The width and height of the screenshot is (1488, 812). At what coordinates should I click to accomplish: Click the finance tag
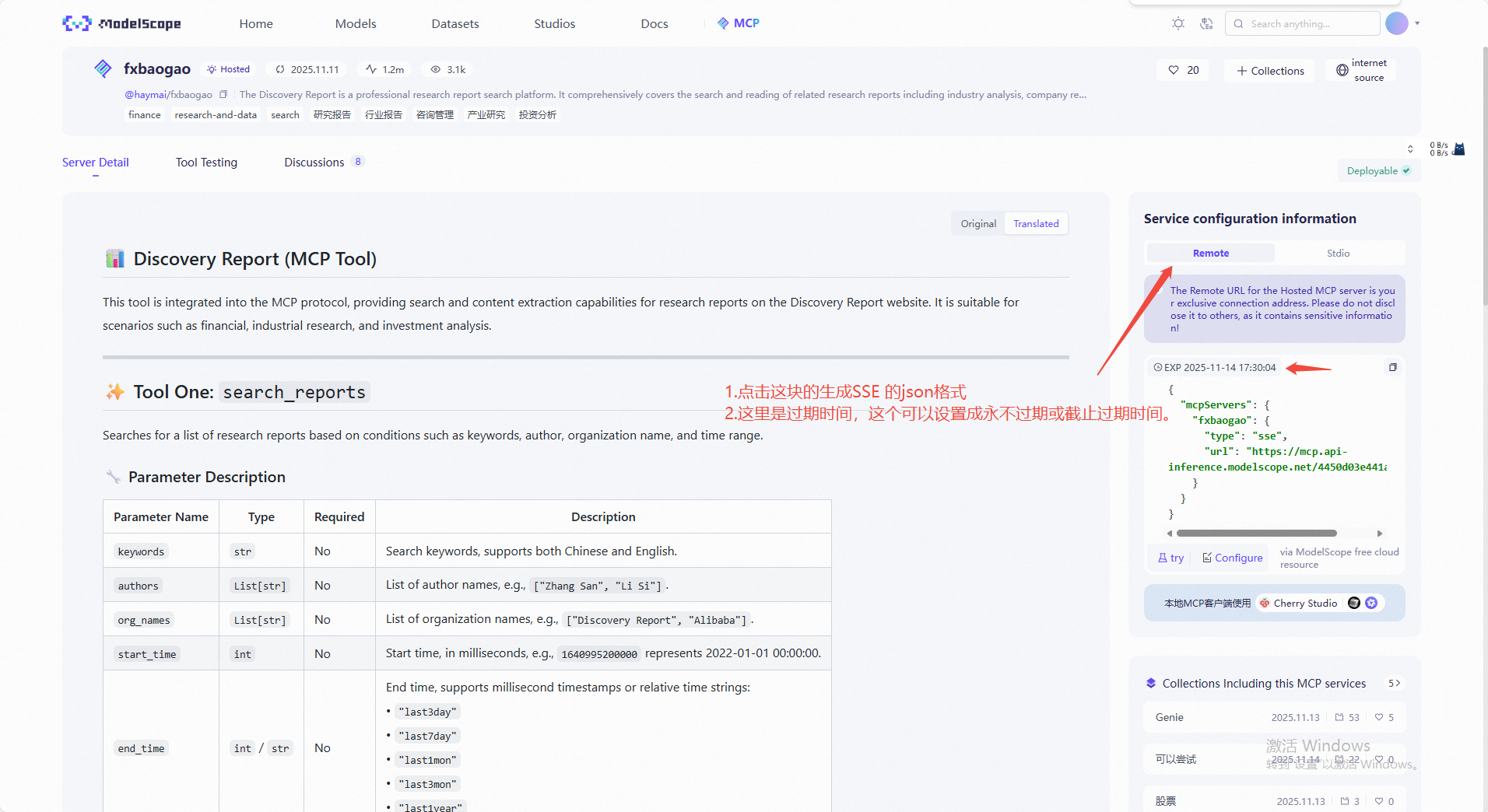[145, 114]
